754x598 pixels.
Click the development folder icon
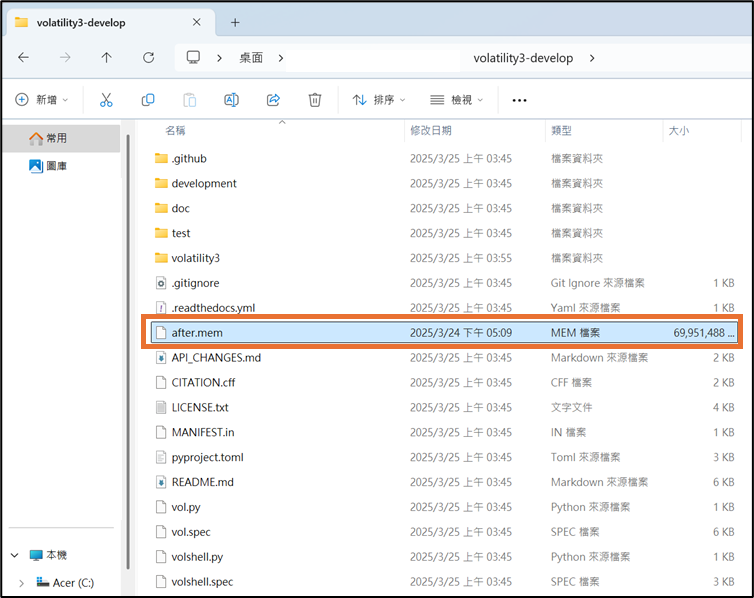161,183
